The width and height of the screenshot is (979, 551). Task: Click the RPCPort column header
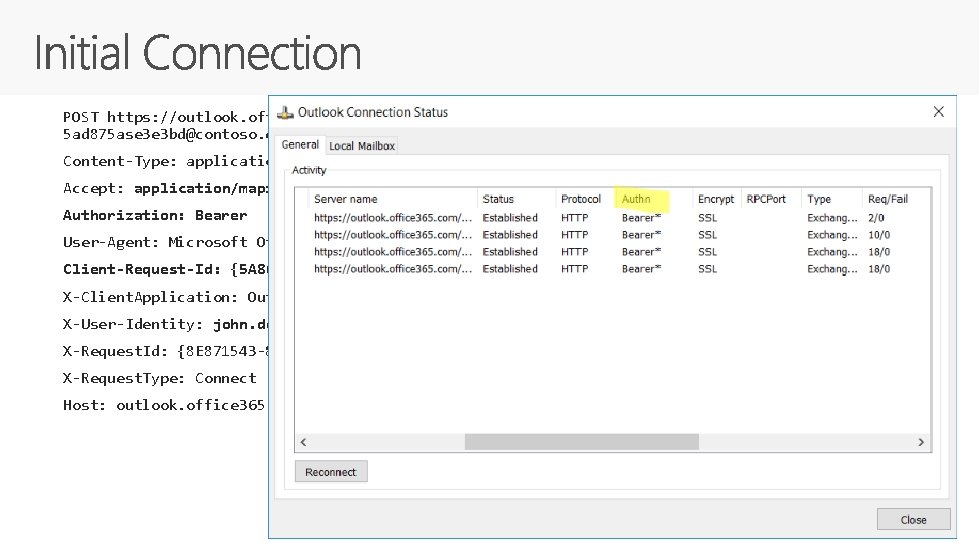(x=772, y=199)
